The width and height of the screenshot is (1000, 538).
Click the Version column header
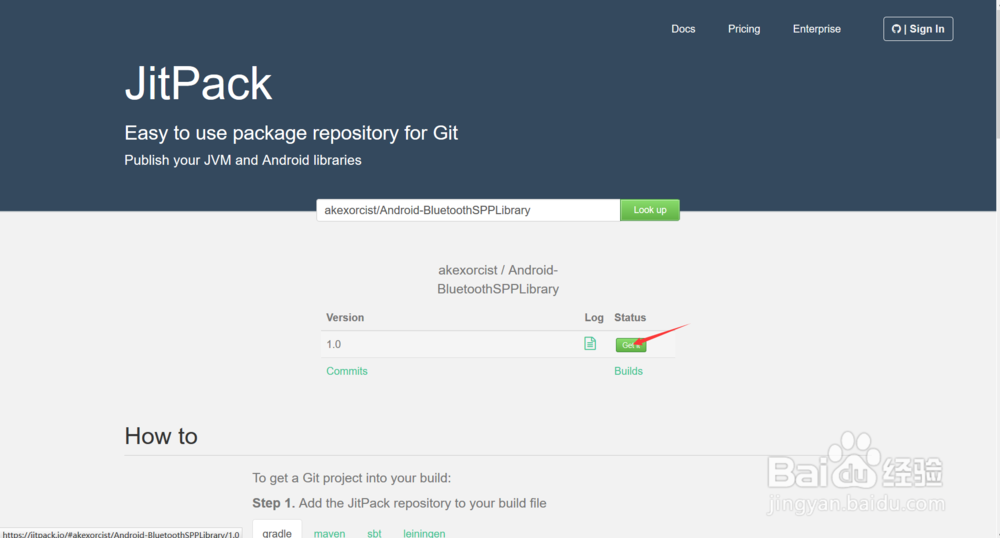(x=345, y=317)
